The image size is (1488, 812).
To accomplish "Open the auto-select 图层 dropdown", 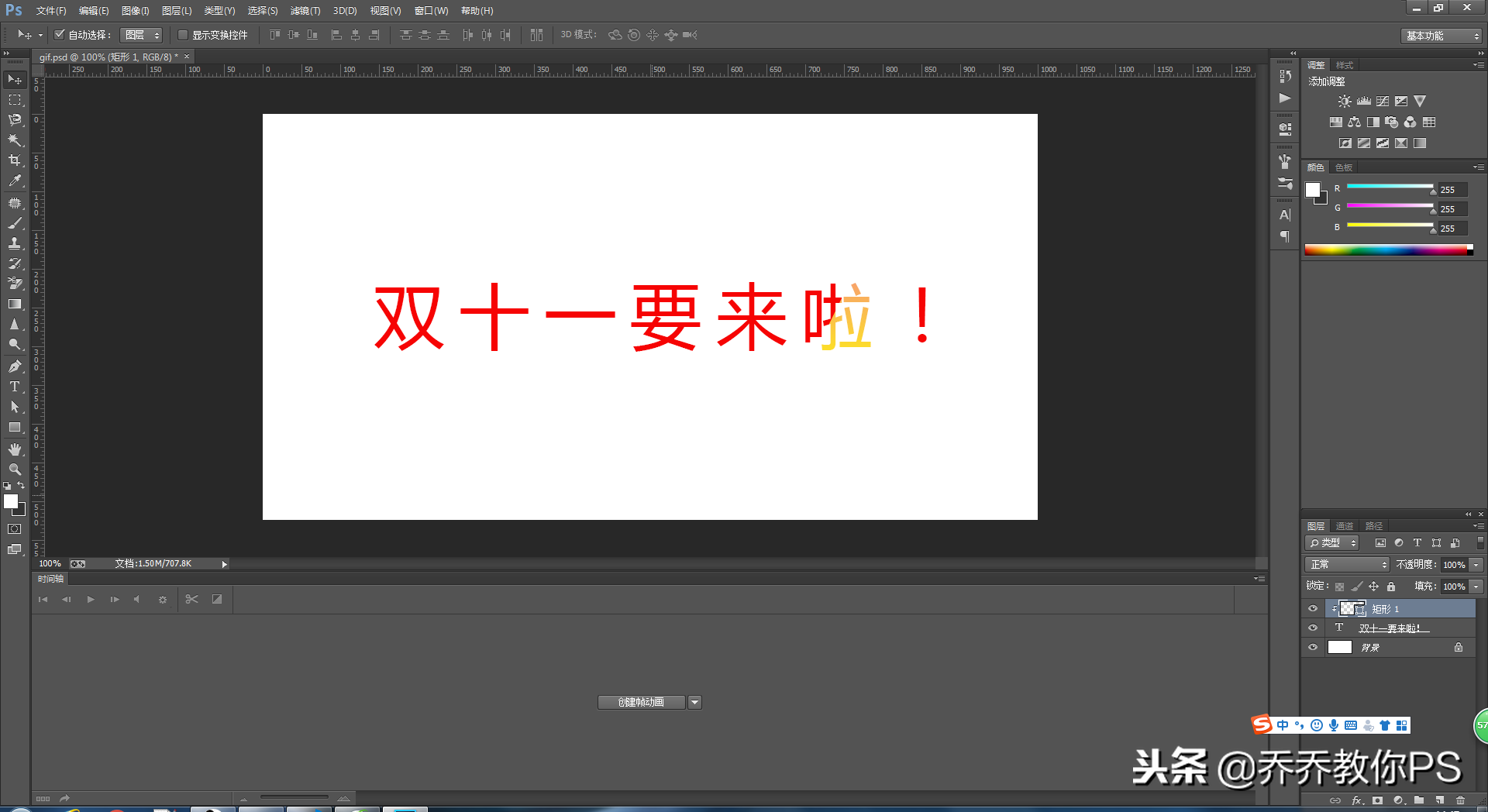I will [141, 35].
